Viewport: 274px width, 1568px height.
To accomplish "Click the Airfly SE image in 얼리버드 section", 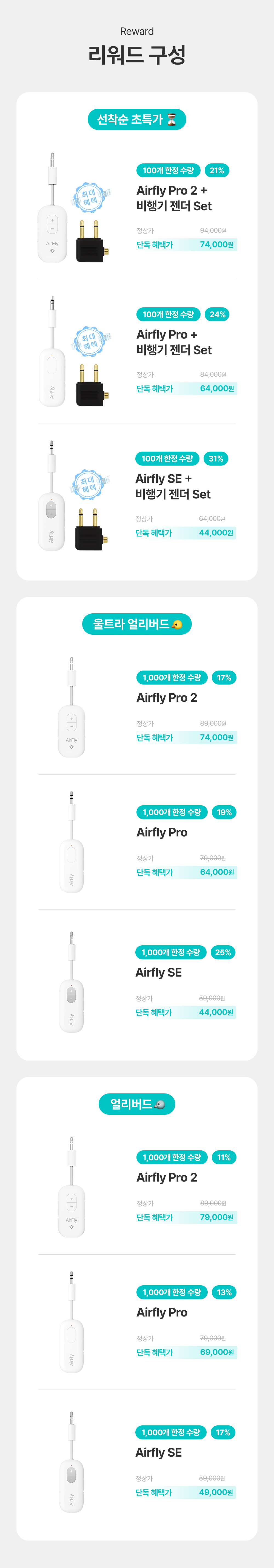I will [x=71, y=1462].
